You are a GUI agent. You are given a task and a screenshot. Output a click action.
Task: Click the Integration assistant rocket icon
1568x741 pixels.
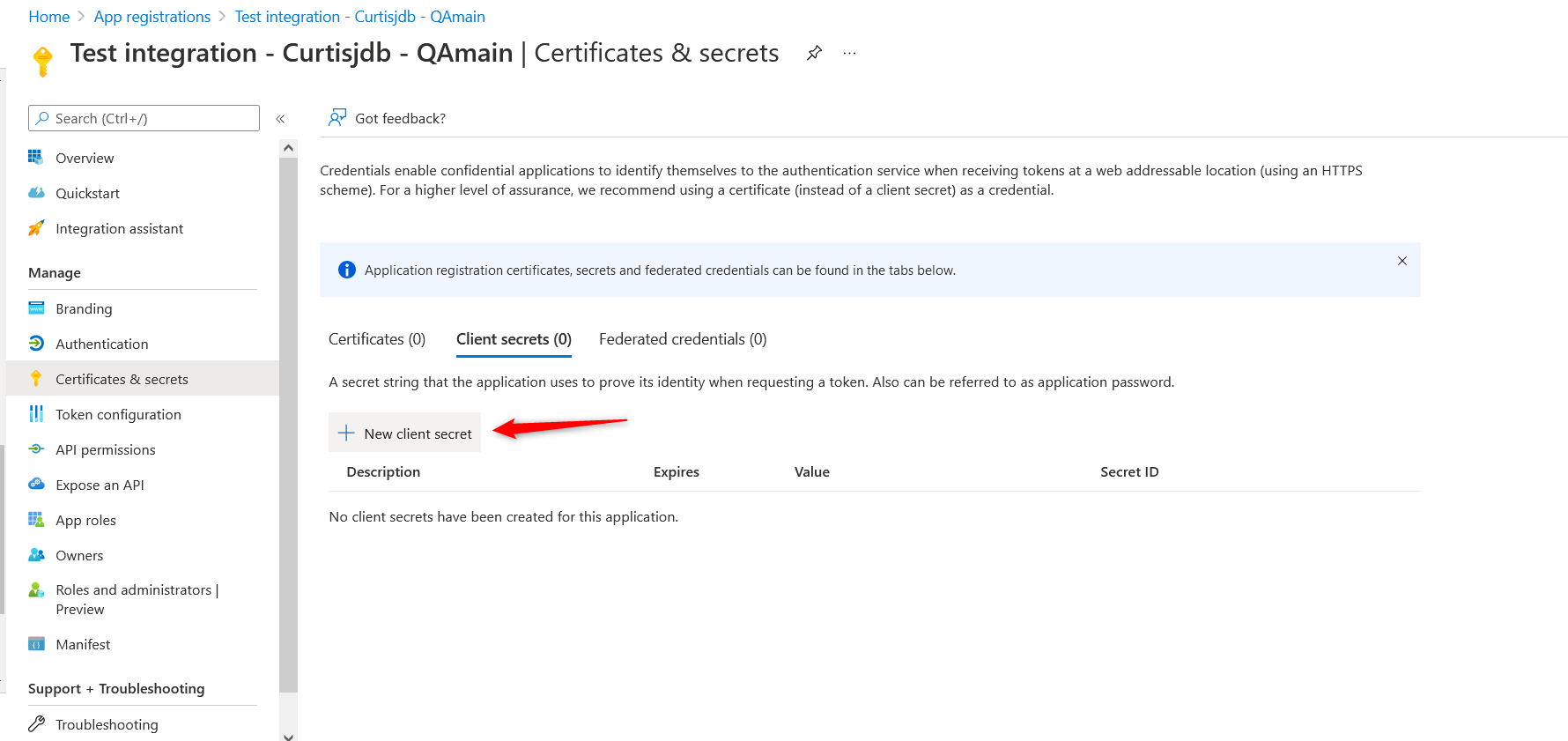coord(36,228)
